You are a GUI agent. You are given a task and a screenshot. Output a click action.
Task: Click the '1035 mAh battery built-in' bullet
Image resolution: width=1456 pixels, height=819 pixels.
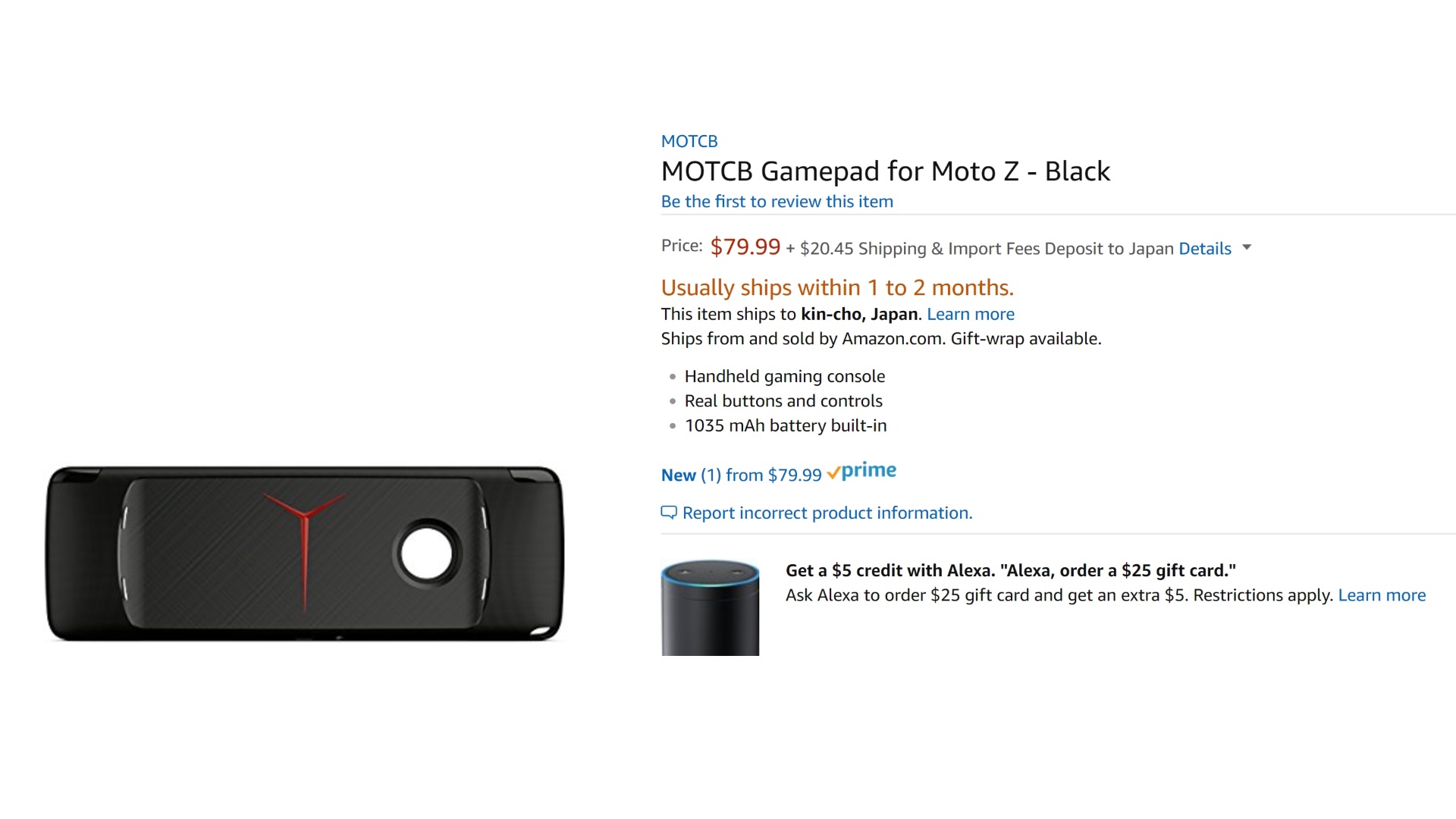(x=785, y=426)
